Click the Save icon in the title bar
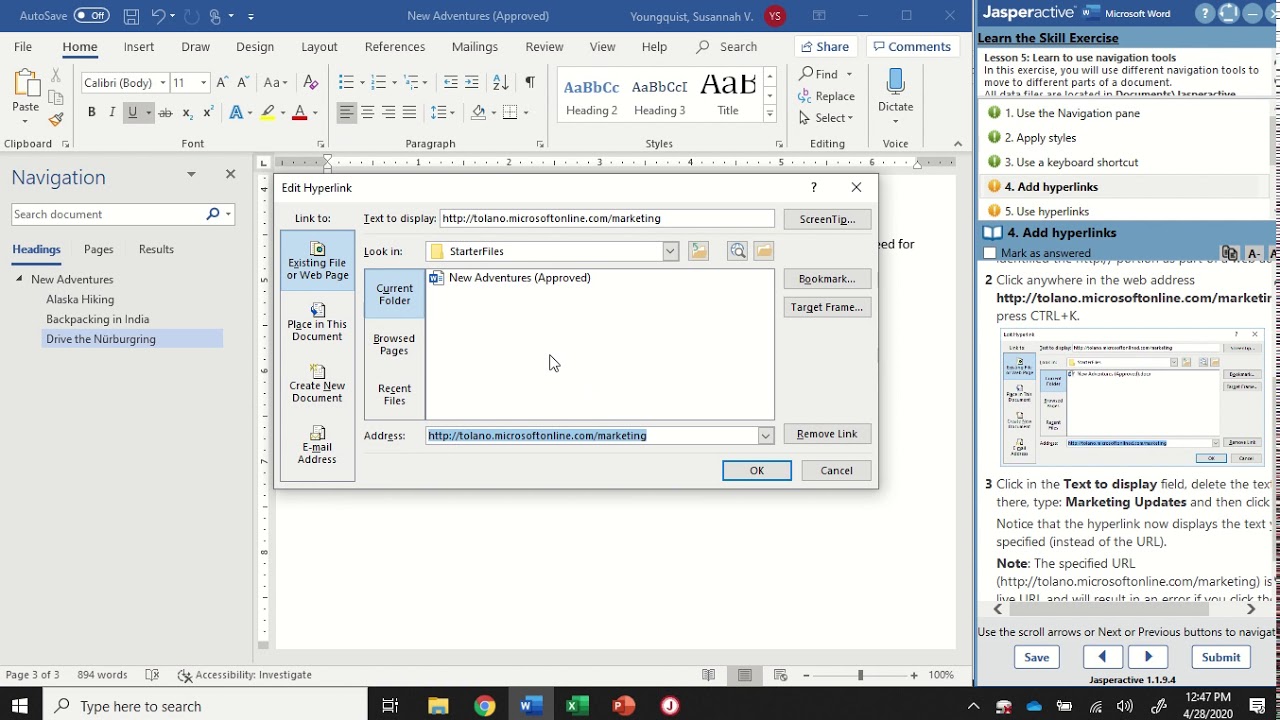Screen dimensions: 1280x720 (132, 16)
